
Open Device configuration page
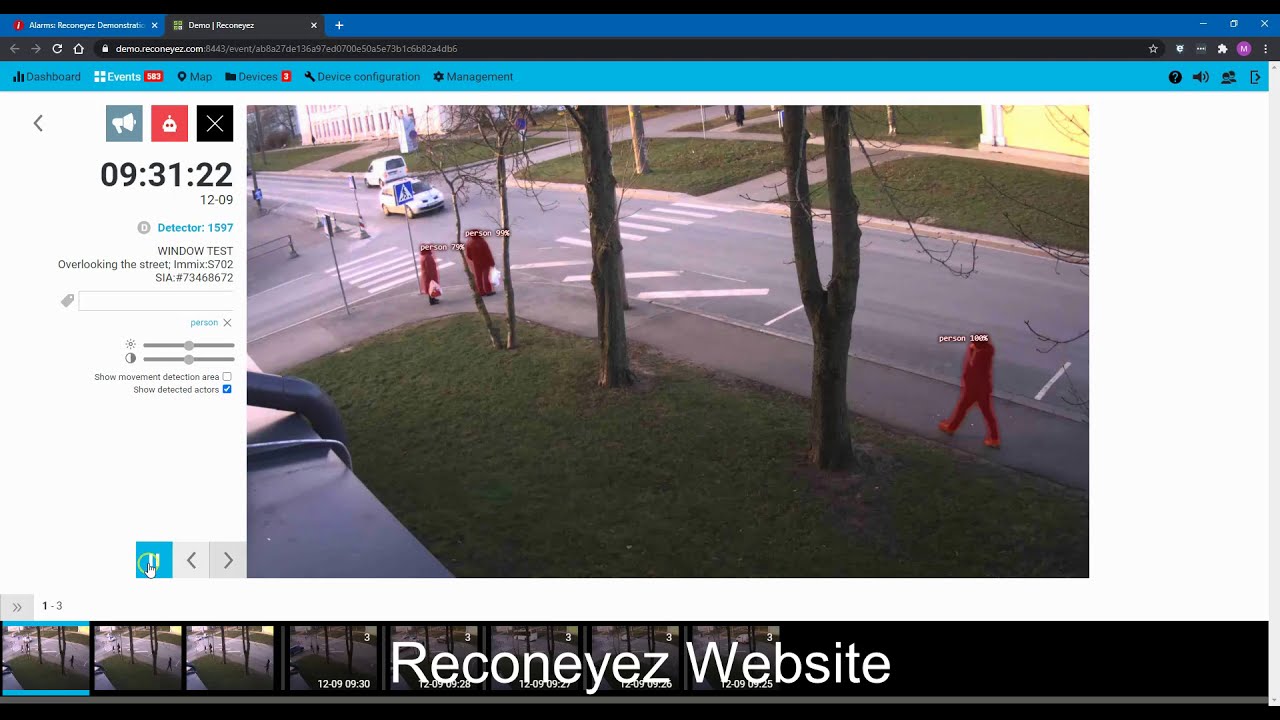coord(362,77)
